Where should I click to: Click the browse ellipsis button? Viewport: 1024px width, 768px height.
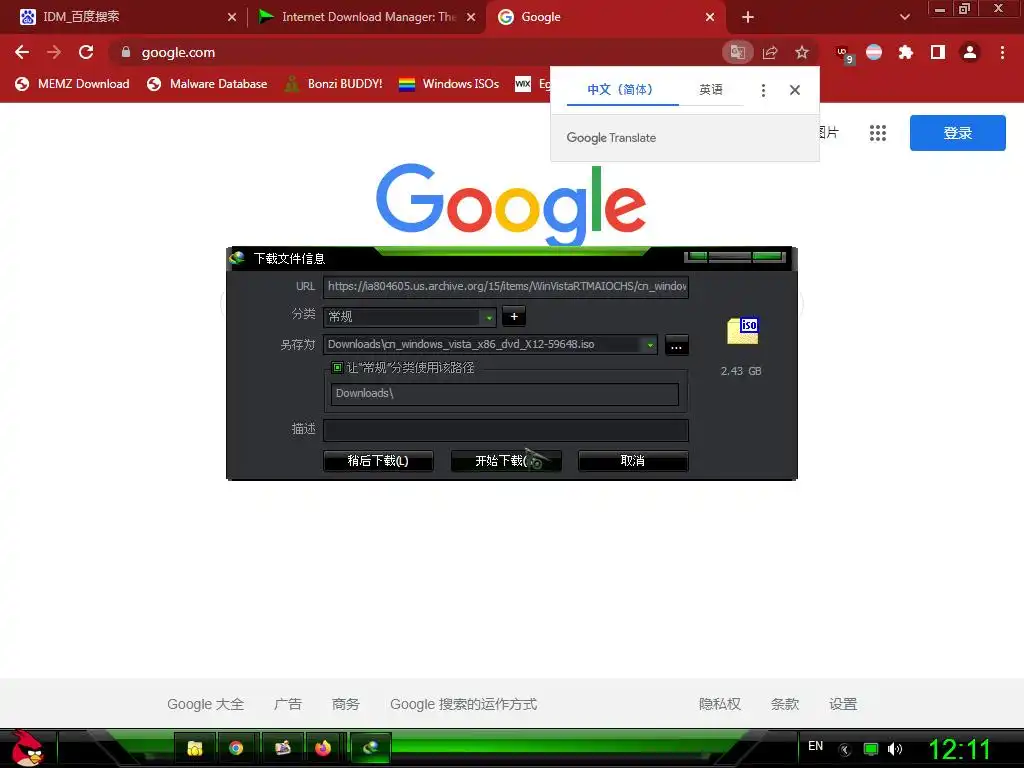point(677,345)
